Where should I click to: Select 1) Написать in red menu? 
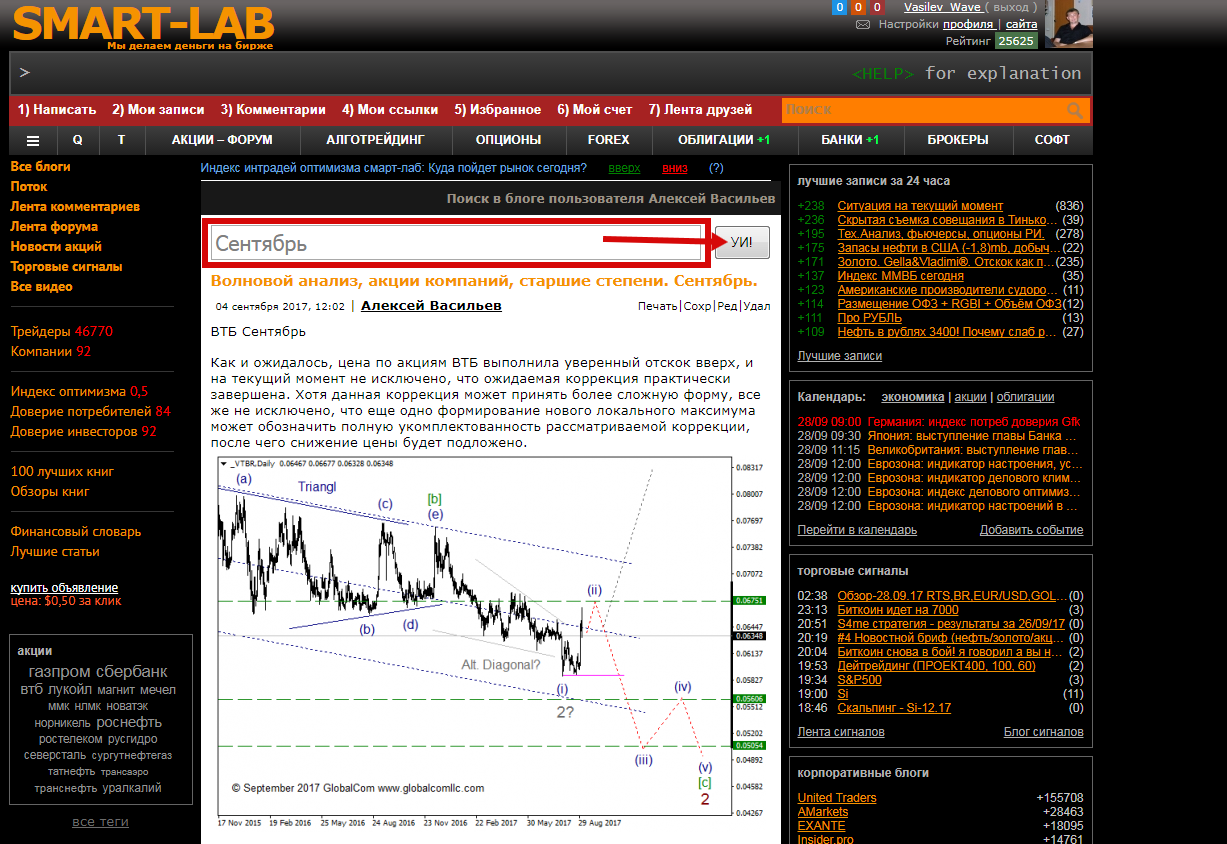point(57,110)
